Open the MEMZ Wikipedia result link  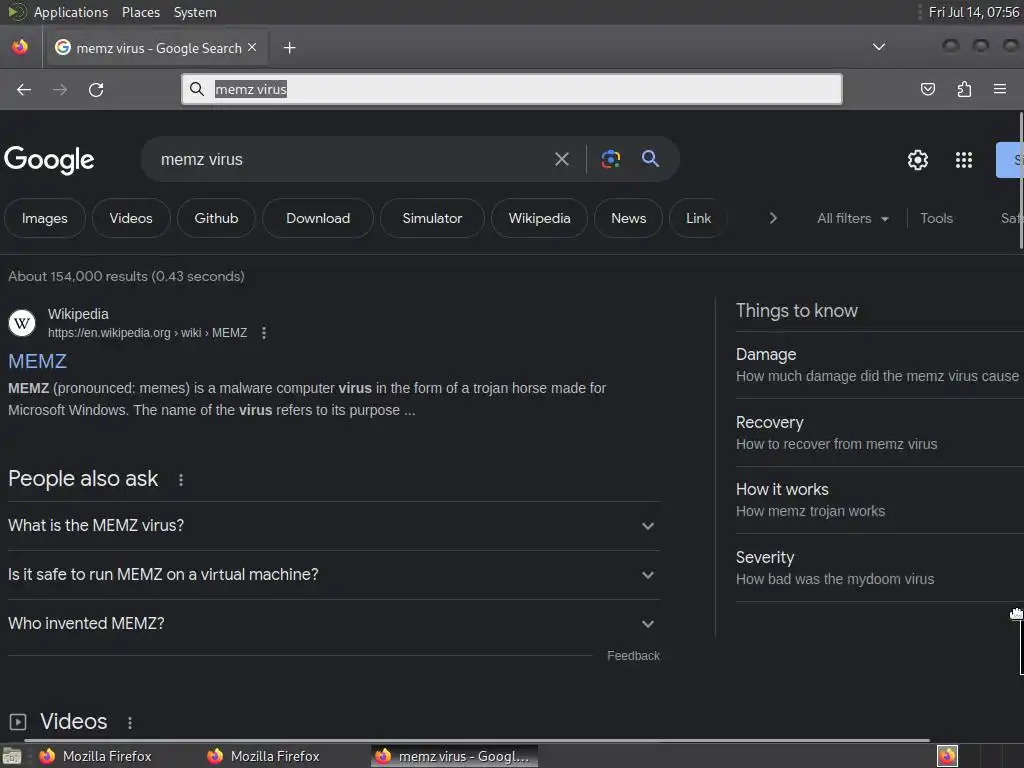pos(37,361)
